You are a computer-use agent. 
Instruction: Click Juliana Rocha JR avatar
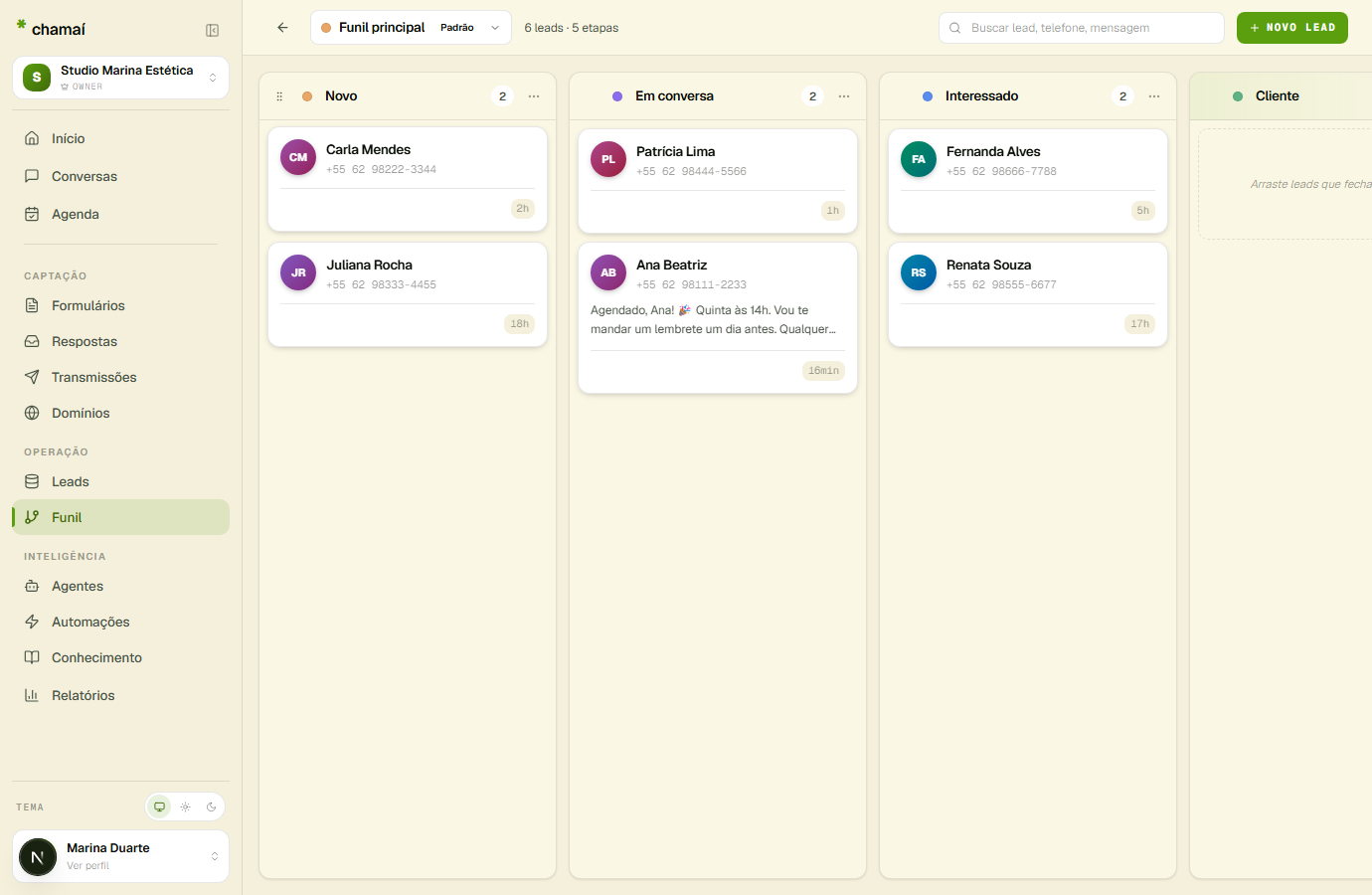click(x=298, y=272)
